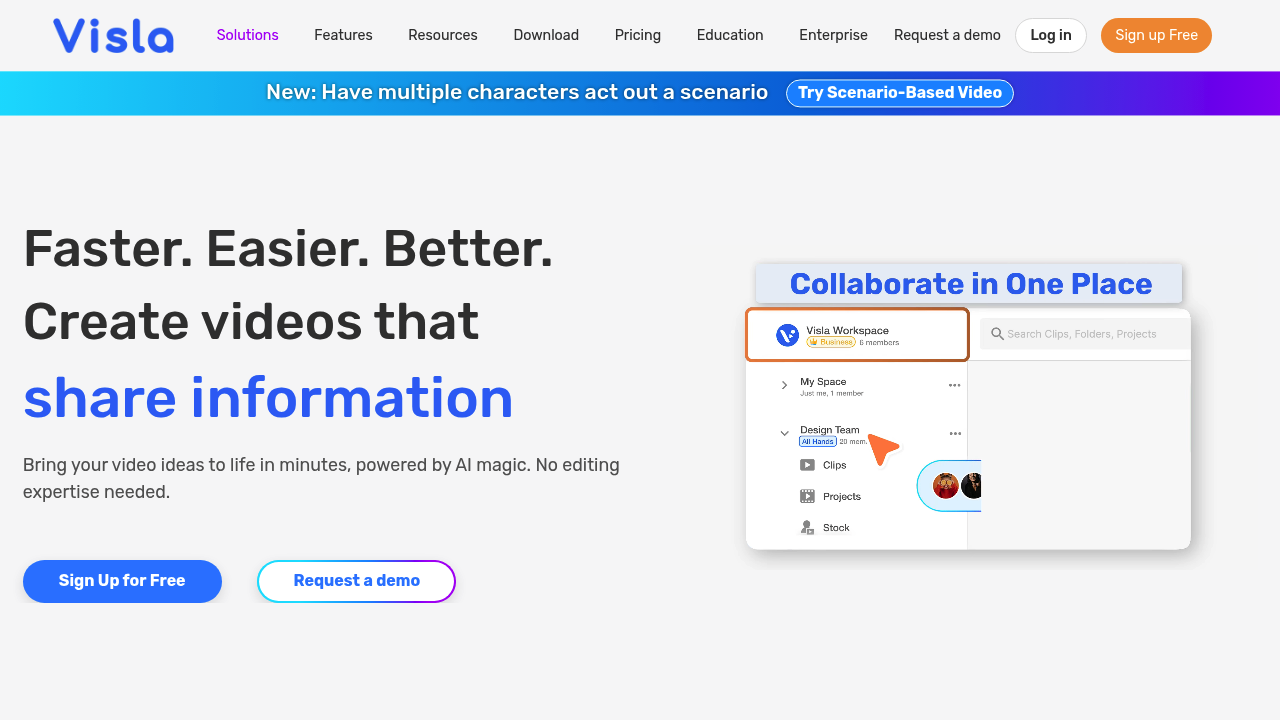Select the Projects film icon
The height and width of the screenshot is (720, 1280).
(807, 496)
